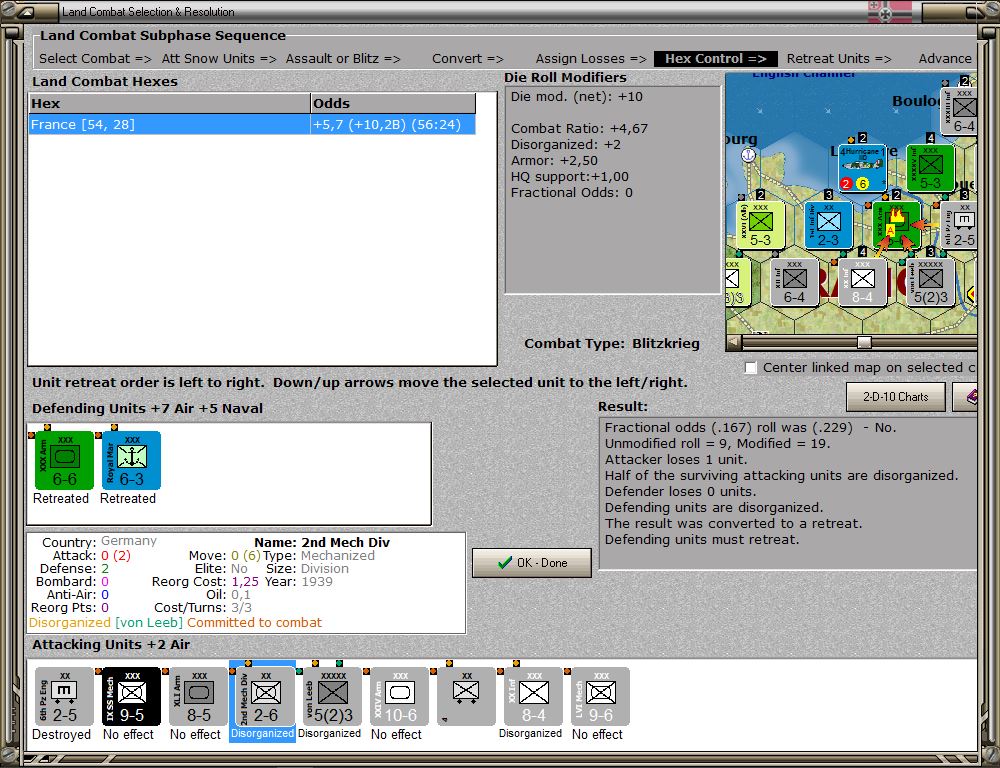This screenshot has height=768, width=1000.
Task: Select the blue 2-3 infantry division on map
Action: [828, 225]
